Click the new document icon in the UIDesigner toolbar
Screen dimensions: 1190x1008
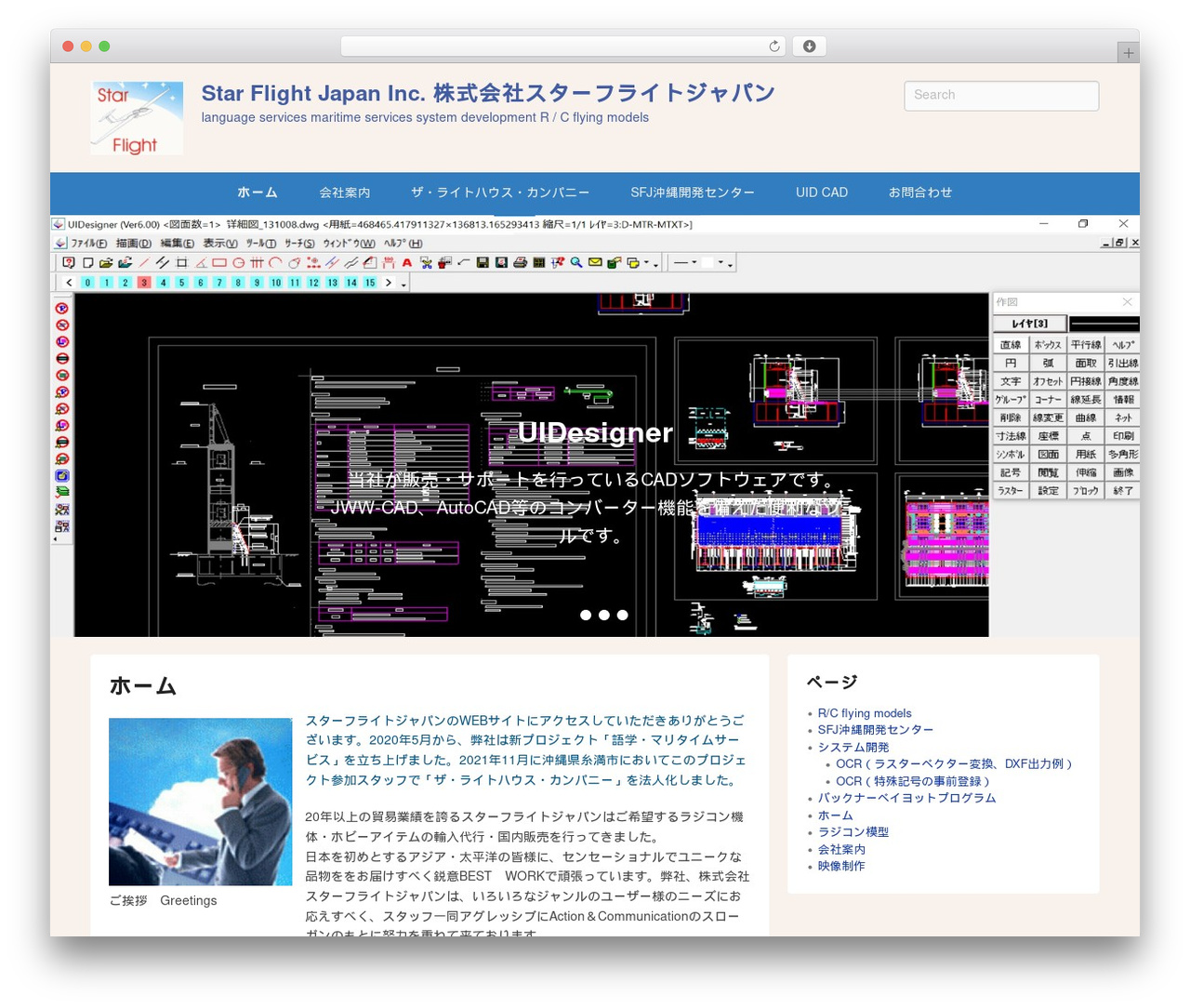pyautogui.click(x=88, y=262)
